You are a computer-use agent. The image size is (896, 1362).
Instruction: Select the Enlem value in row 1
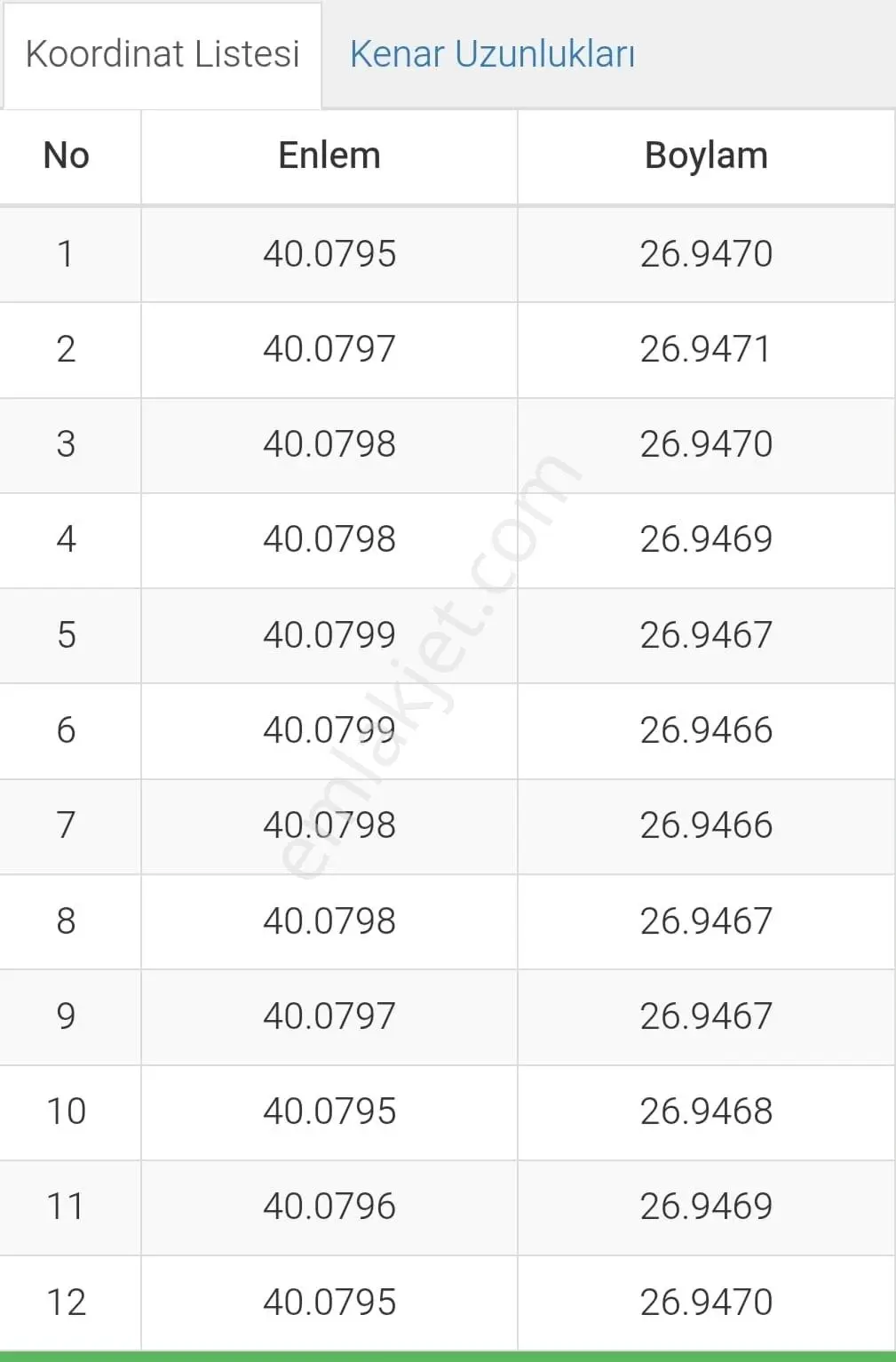pyautogui.click(x=329, y=254)
